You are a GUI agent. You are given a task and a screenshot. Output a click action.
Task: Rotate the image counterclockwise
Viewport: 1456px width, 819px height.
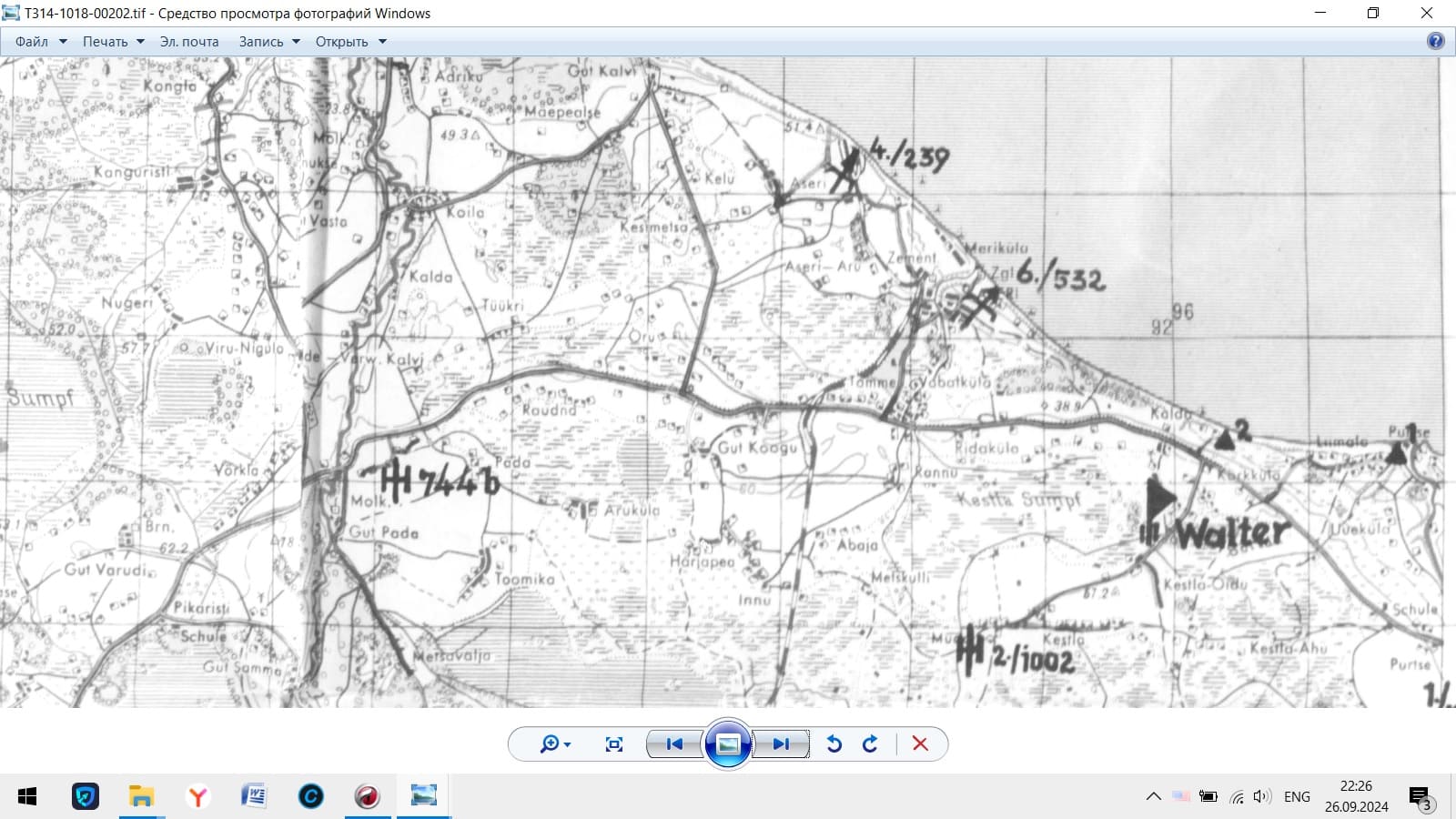pos(834,744)
